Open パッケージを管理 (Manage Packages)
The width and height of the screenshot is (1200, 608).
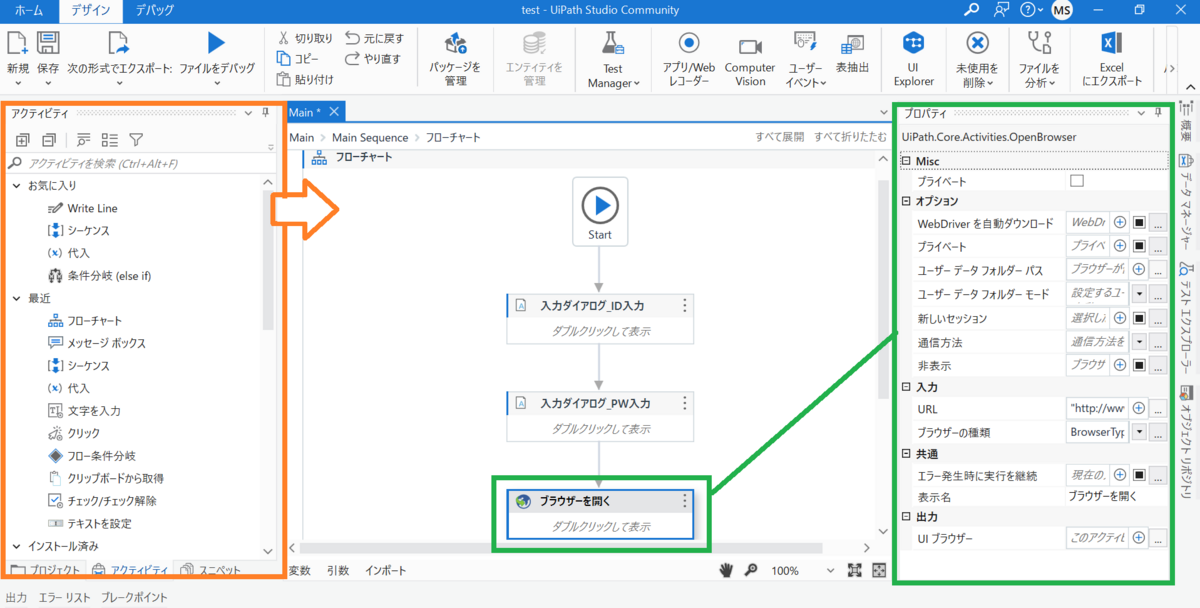click(455, 58)
